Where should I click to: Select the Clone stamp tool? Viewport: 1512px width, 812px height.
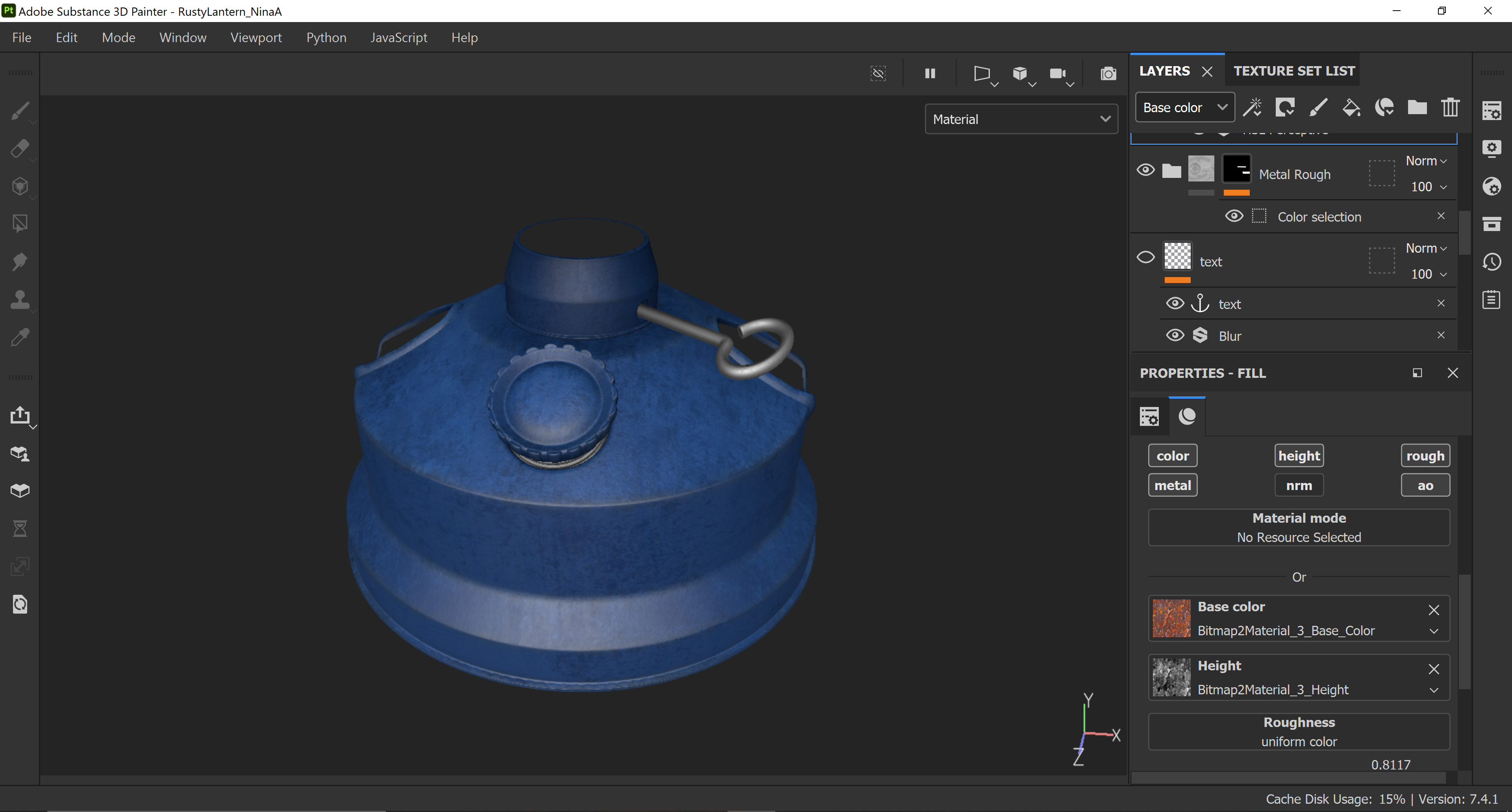[20, 299]
